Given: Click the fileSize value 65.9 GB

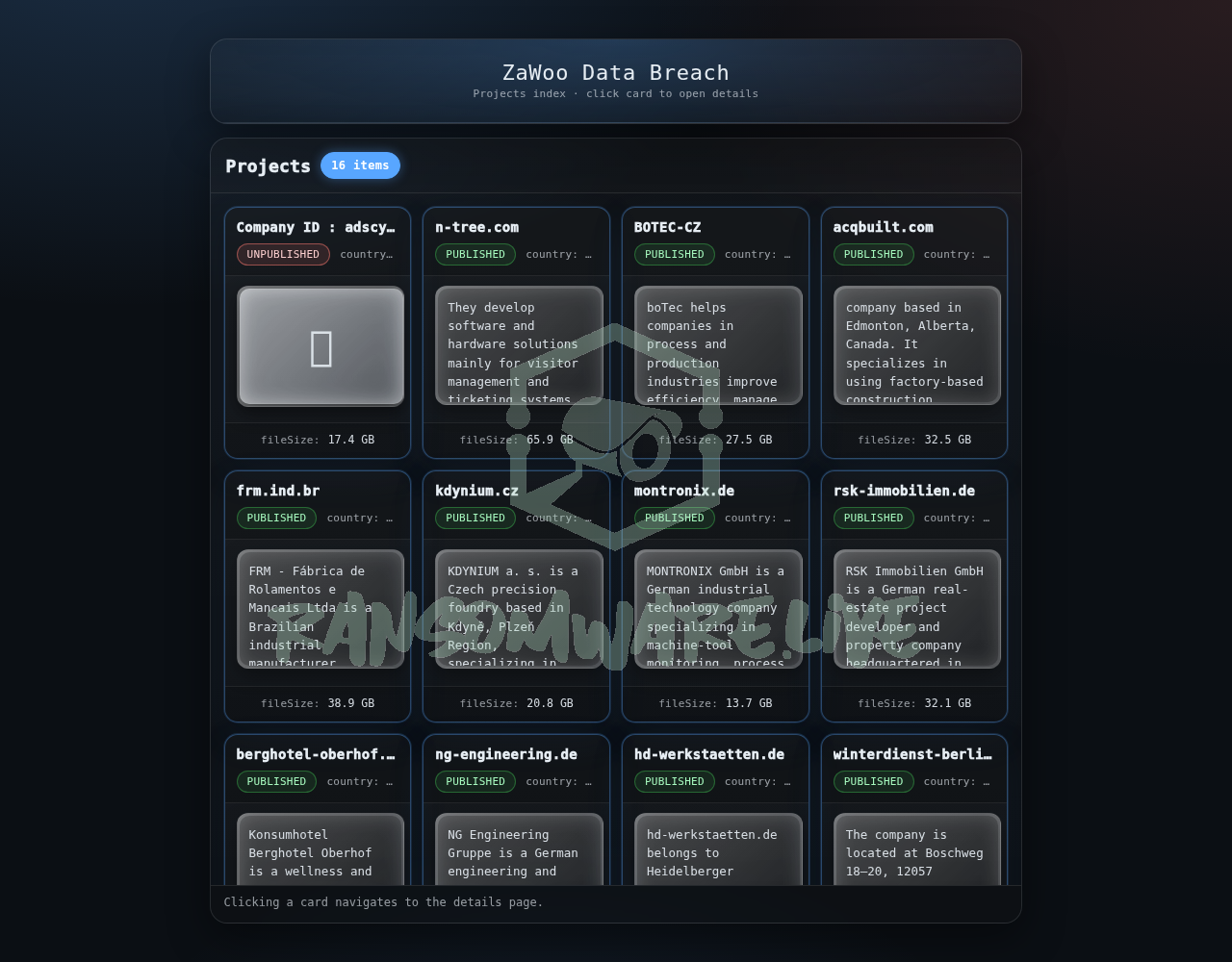Looking at the screenshot, I should coord(550,440).
